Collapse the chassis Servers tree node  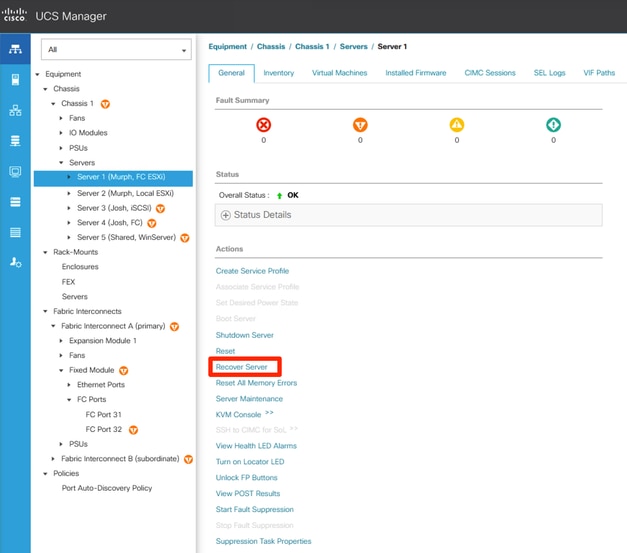[x=61, y=163]
